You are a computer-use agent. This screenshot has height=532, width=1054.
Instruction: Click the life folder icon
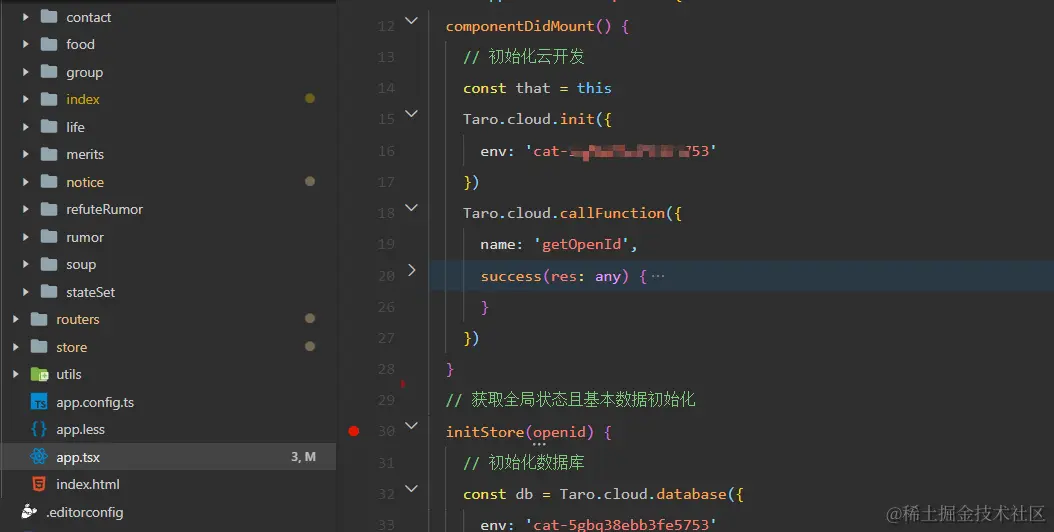tap(49, 126)
